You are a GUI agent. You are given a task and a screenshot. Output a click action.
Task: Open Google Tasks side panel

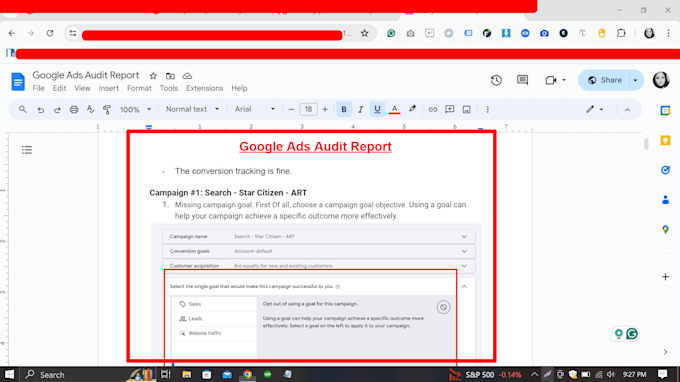point(665,170)
